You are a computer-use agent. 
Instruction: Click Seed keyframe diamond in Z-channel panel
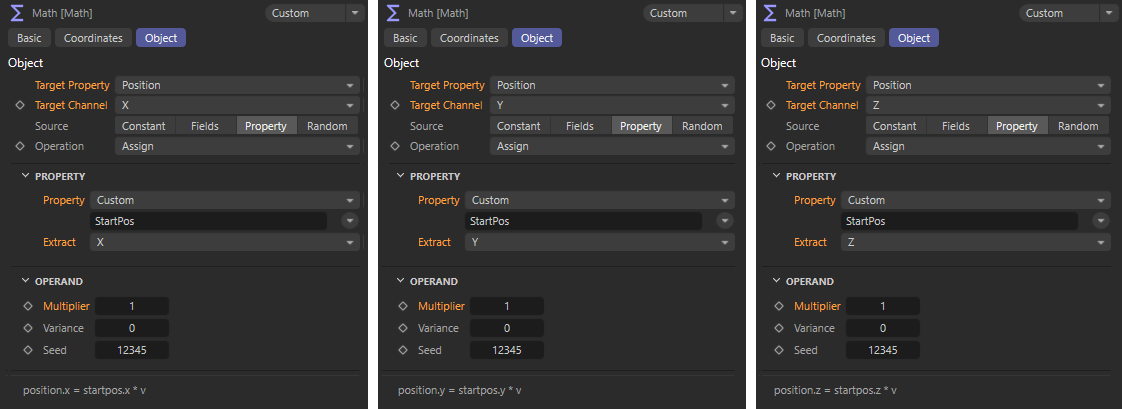779,350
